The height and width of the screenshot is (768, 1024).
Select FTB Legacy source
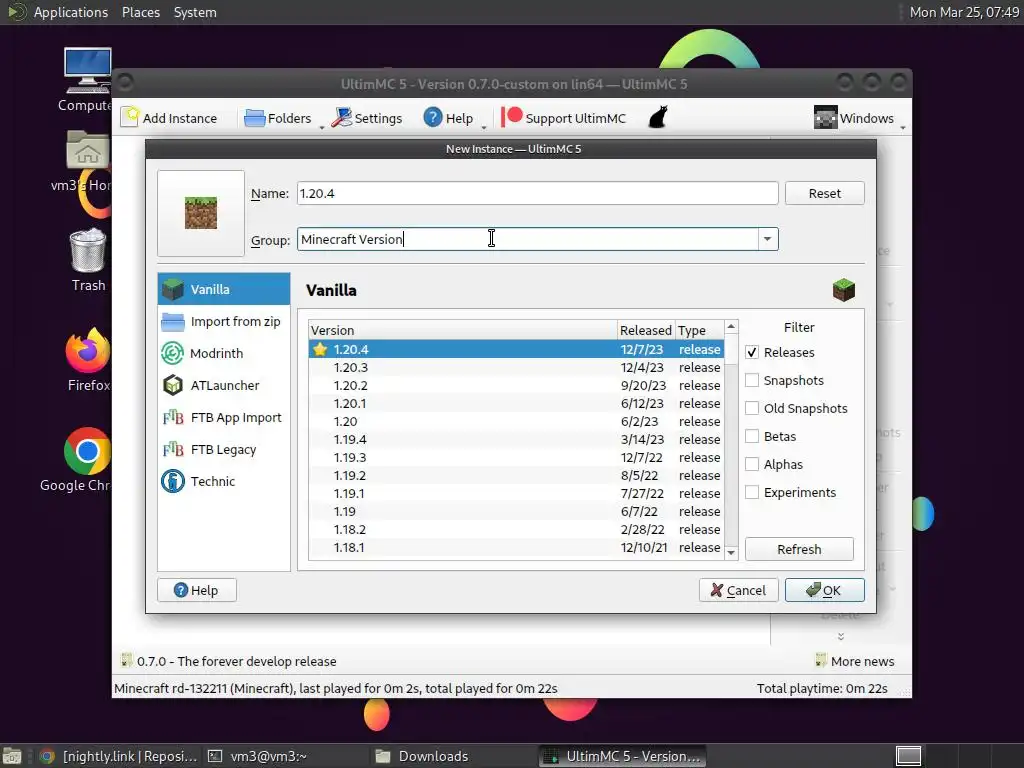(x=223, y=449)
